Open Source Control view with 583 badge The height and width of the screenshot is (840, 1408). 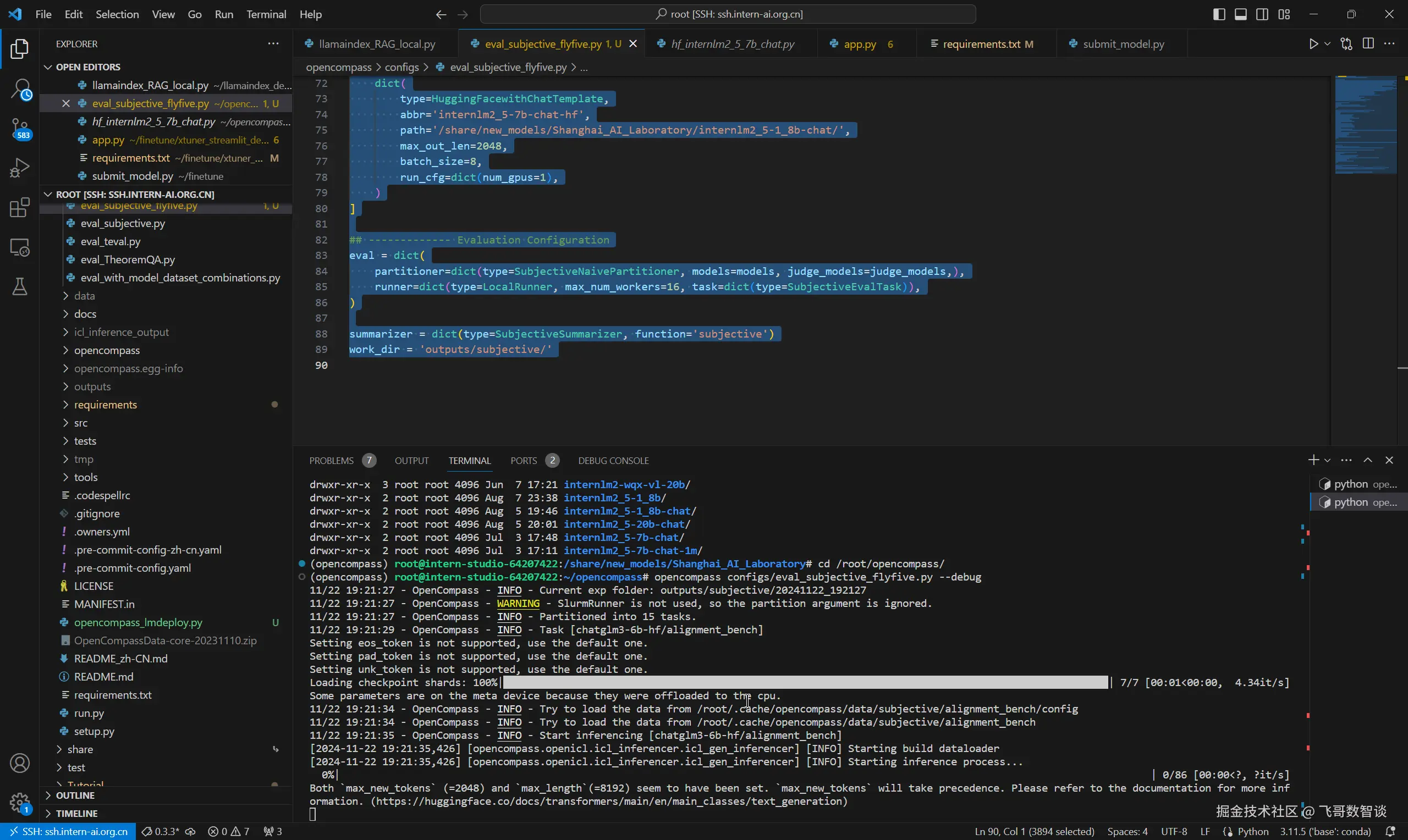click(20, 129)
